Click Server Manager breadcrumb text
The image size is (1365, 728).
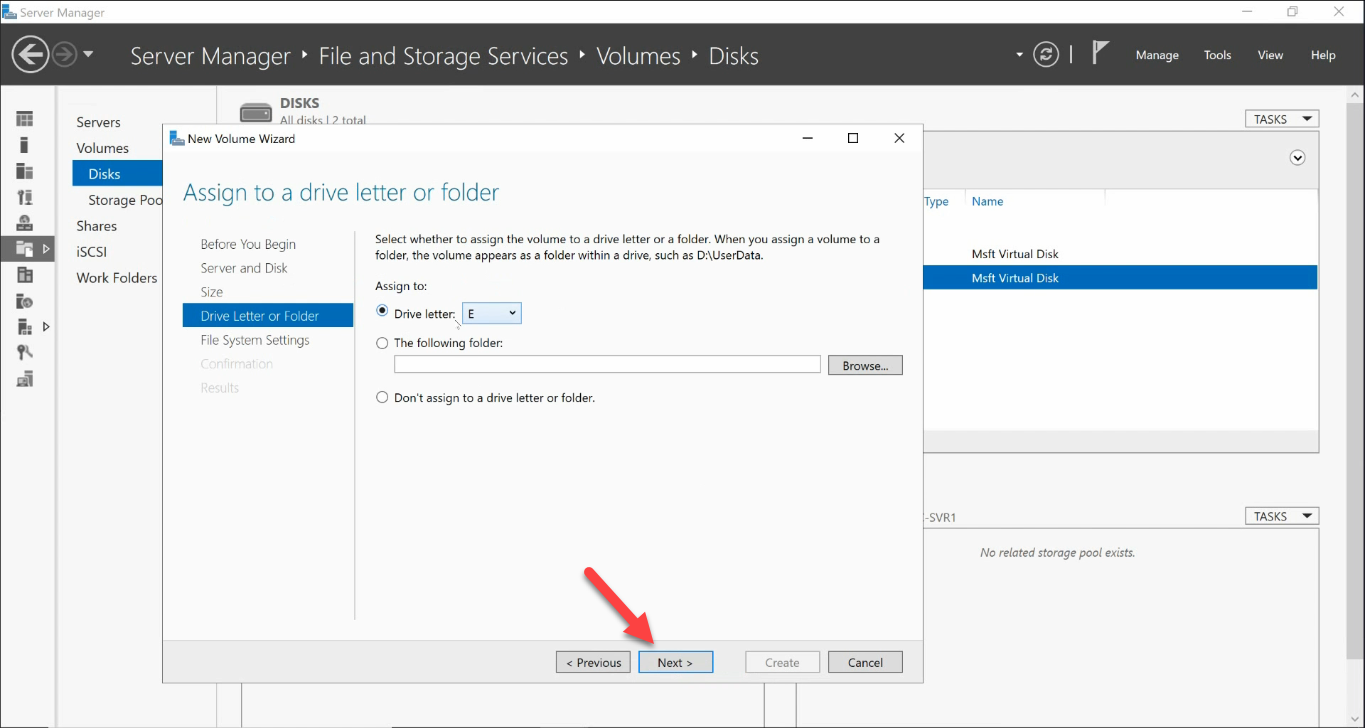click(x=210, y=56)
